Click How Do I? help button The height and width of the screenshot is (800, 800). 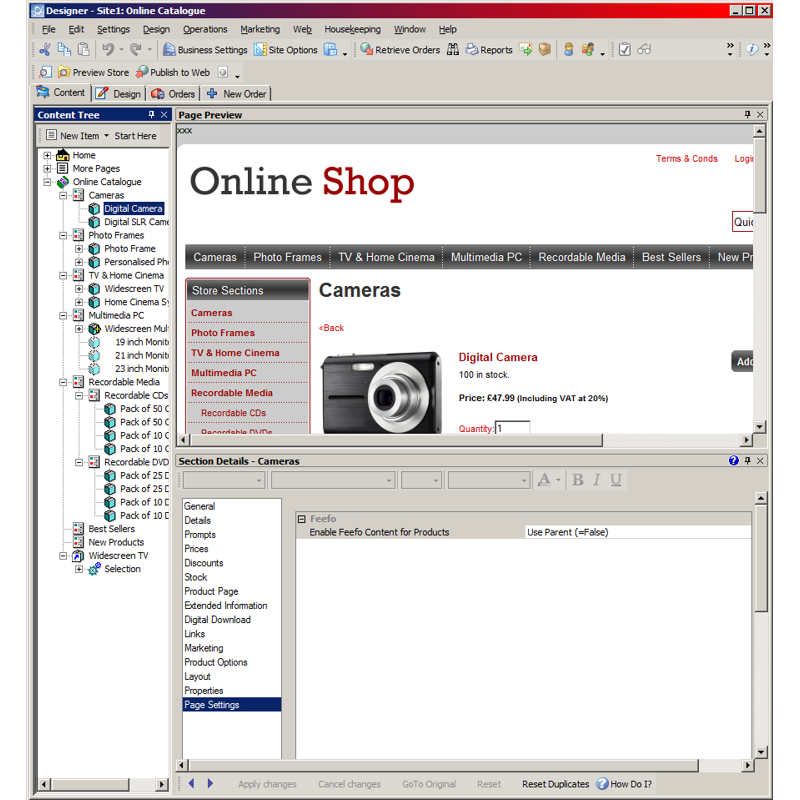coord(624,784)
